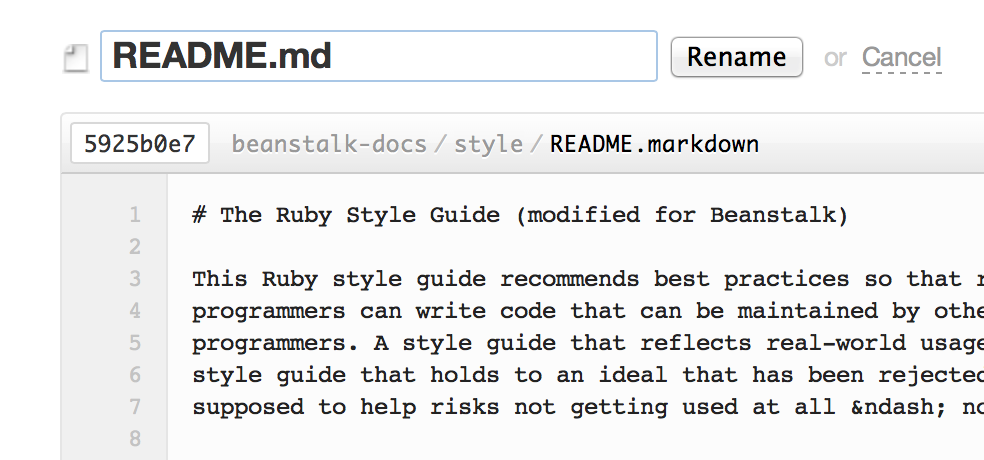Select line number 8 in the gutter
Viewport: 984px width, 460px height.
pyautogui.click(x=135, y=439)
